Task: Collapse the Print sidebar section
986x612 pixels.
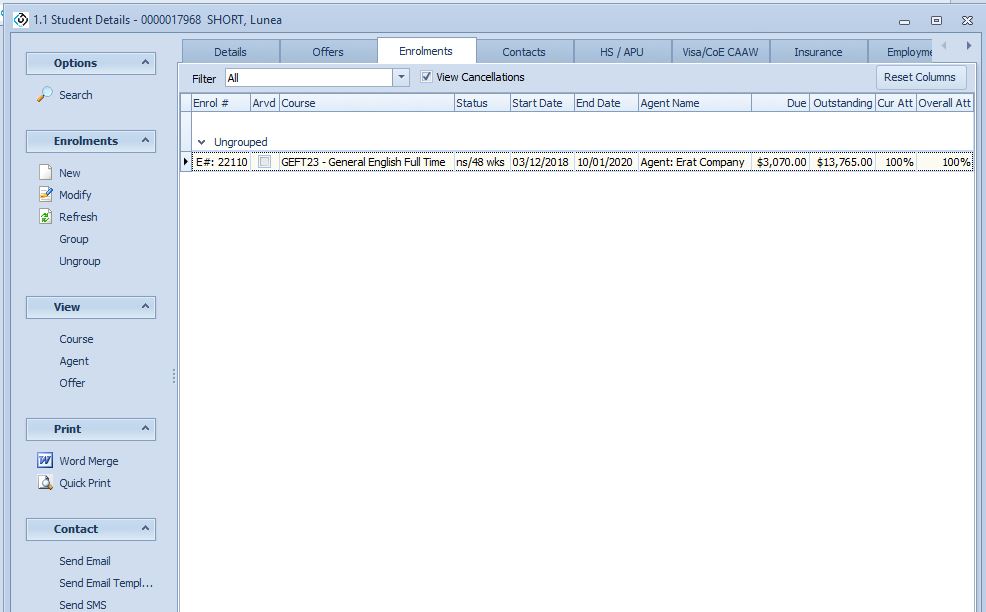Action: click(x=145, y=429)
